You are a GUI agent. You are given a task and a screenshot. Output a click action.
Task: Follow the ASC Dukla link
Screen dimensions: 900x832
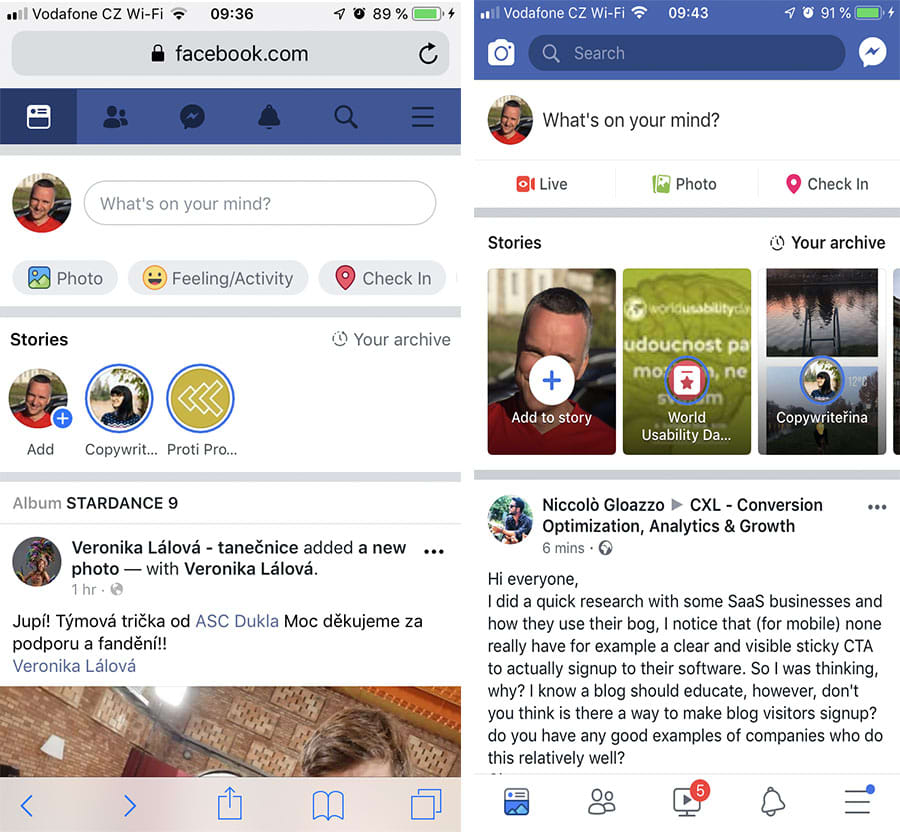pos(237,621)
